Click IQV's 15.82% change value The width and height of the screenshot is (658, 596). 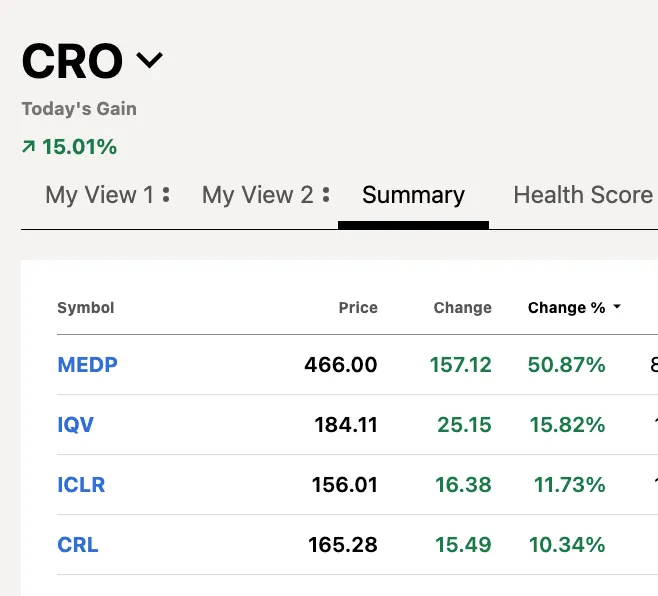(x=567, y=425)
